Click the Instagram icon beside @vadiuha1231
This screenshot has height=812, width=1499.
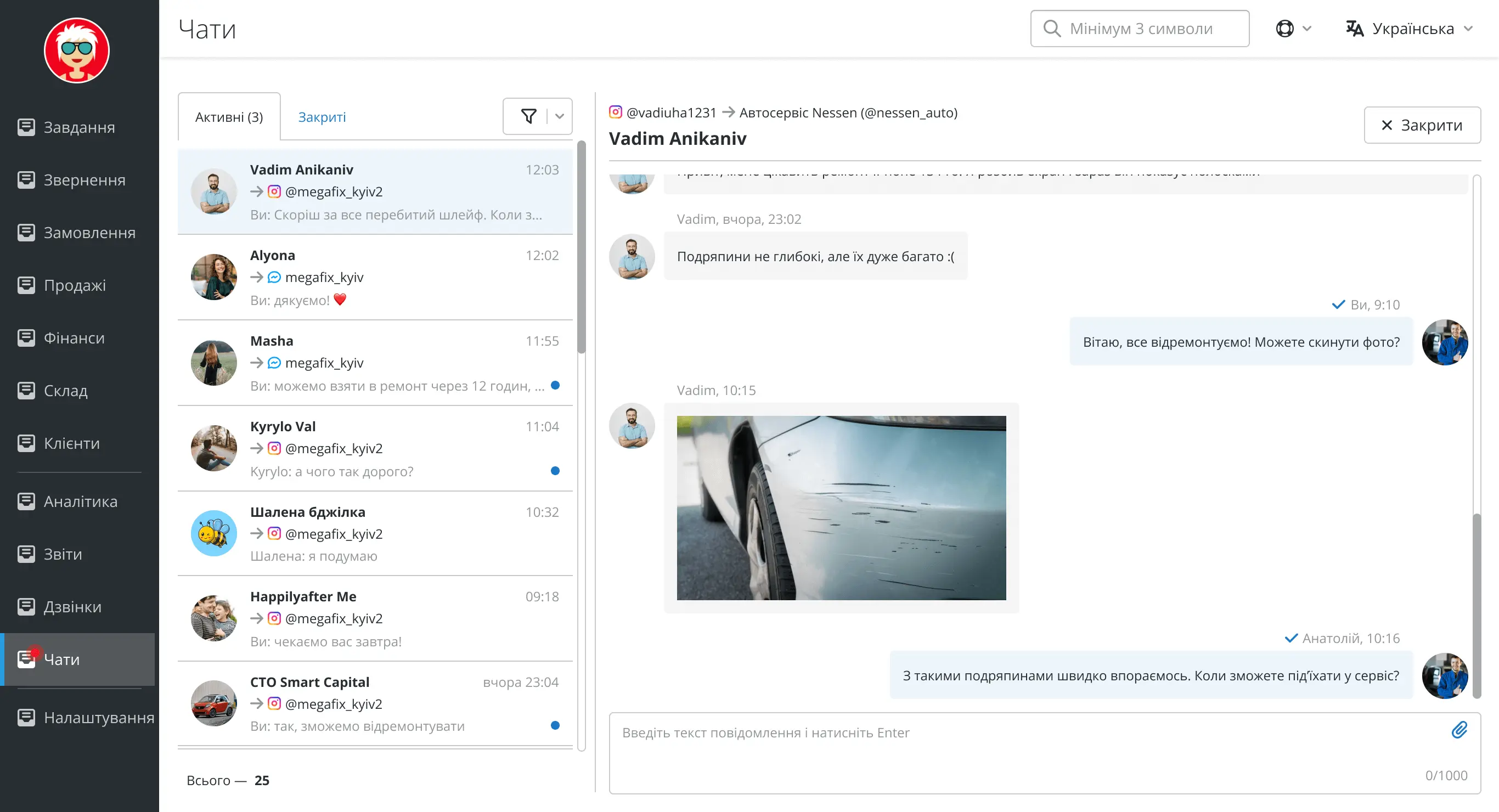tap(615, 112)
